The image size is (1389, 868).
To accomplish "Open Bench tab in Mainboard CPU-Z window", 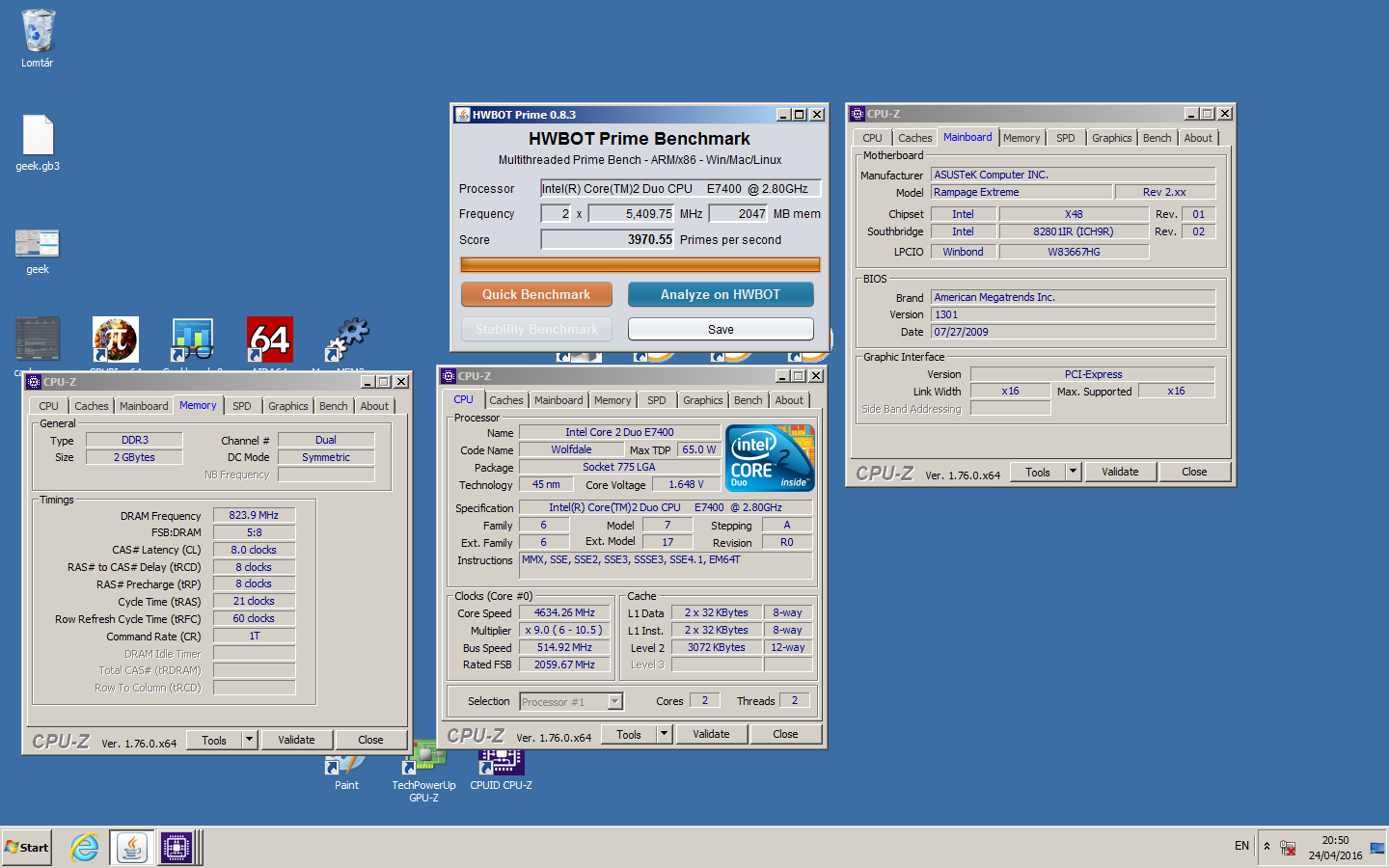I will (x=1157, y=138).
